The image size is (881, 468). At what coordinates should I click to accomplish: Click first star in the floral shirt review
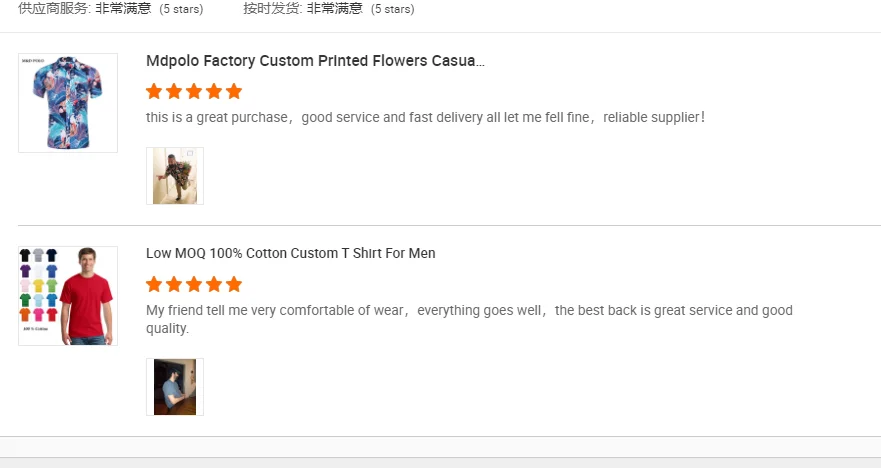pyautogui.click(x=154, y=91)
